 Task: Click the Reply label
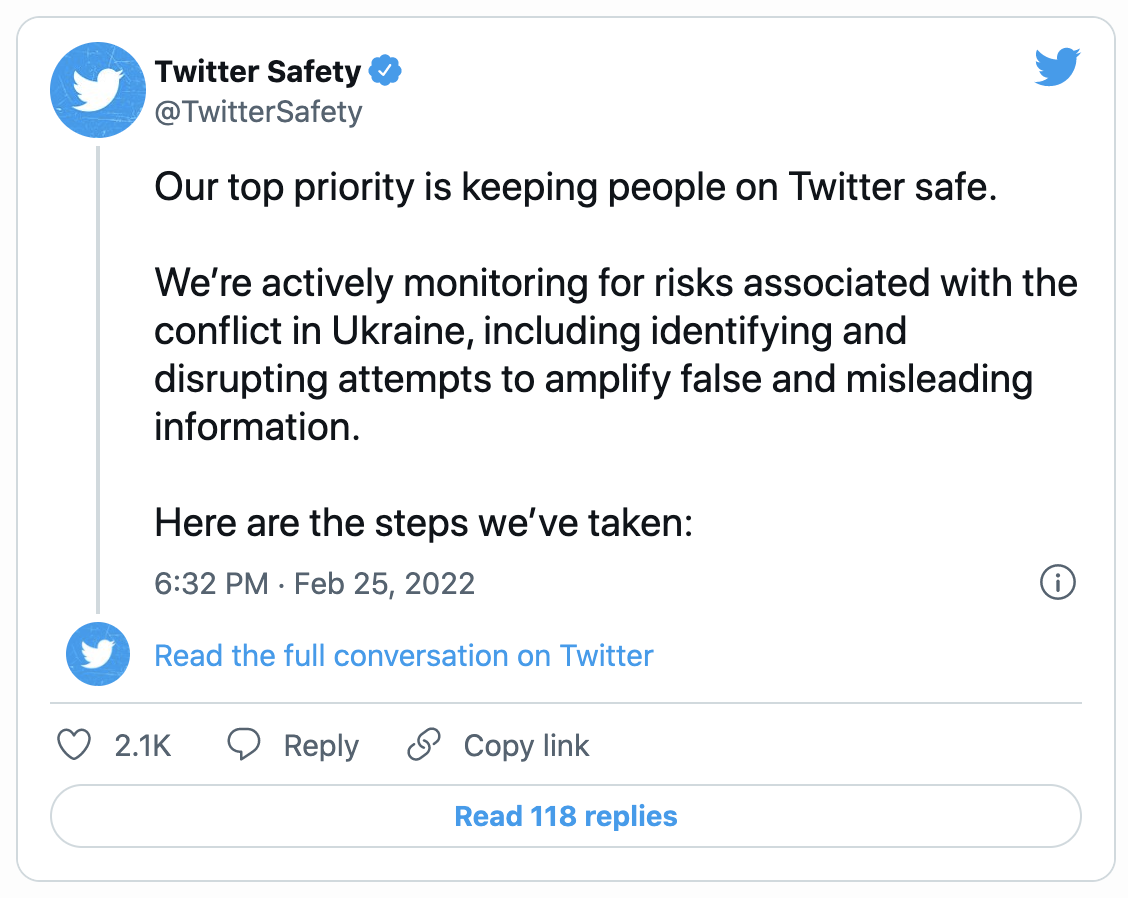pyautogui.click(x=321, y=746)
